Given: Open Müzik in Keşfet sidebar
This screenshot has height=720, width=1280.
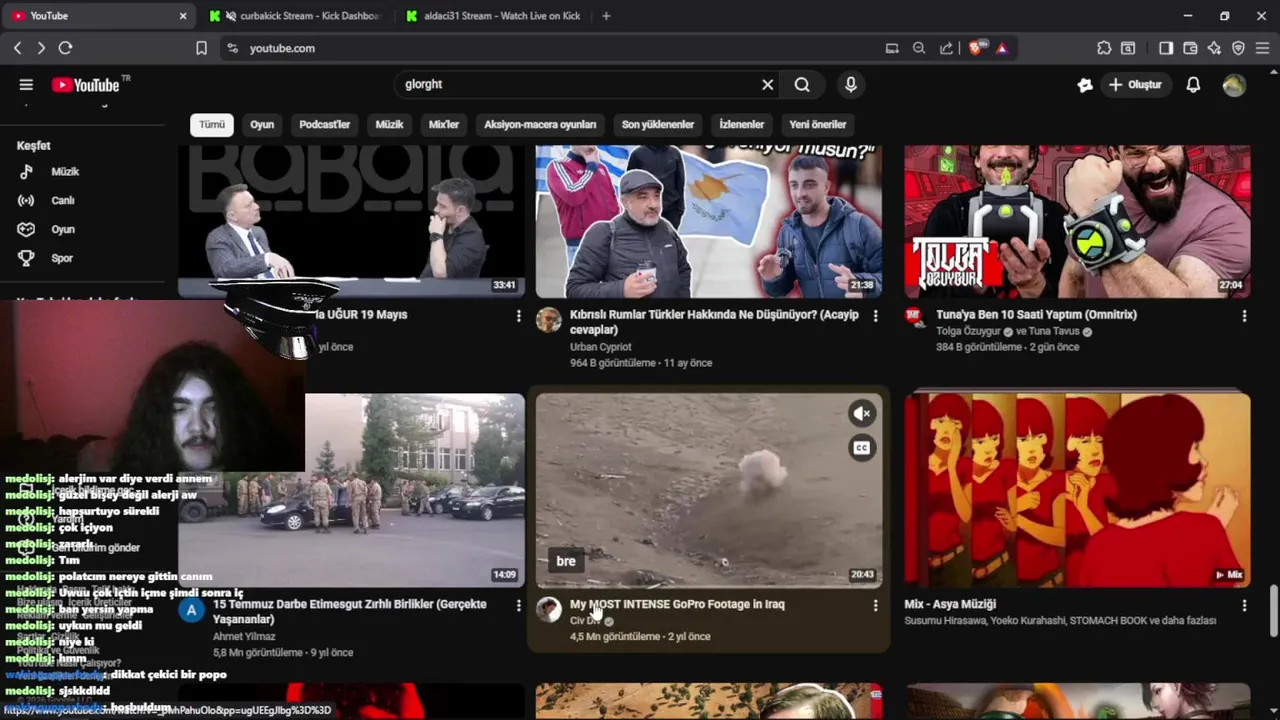Looking at the screenshot, I should click(x=65, y=172).
